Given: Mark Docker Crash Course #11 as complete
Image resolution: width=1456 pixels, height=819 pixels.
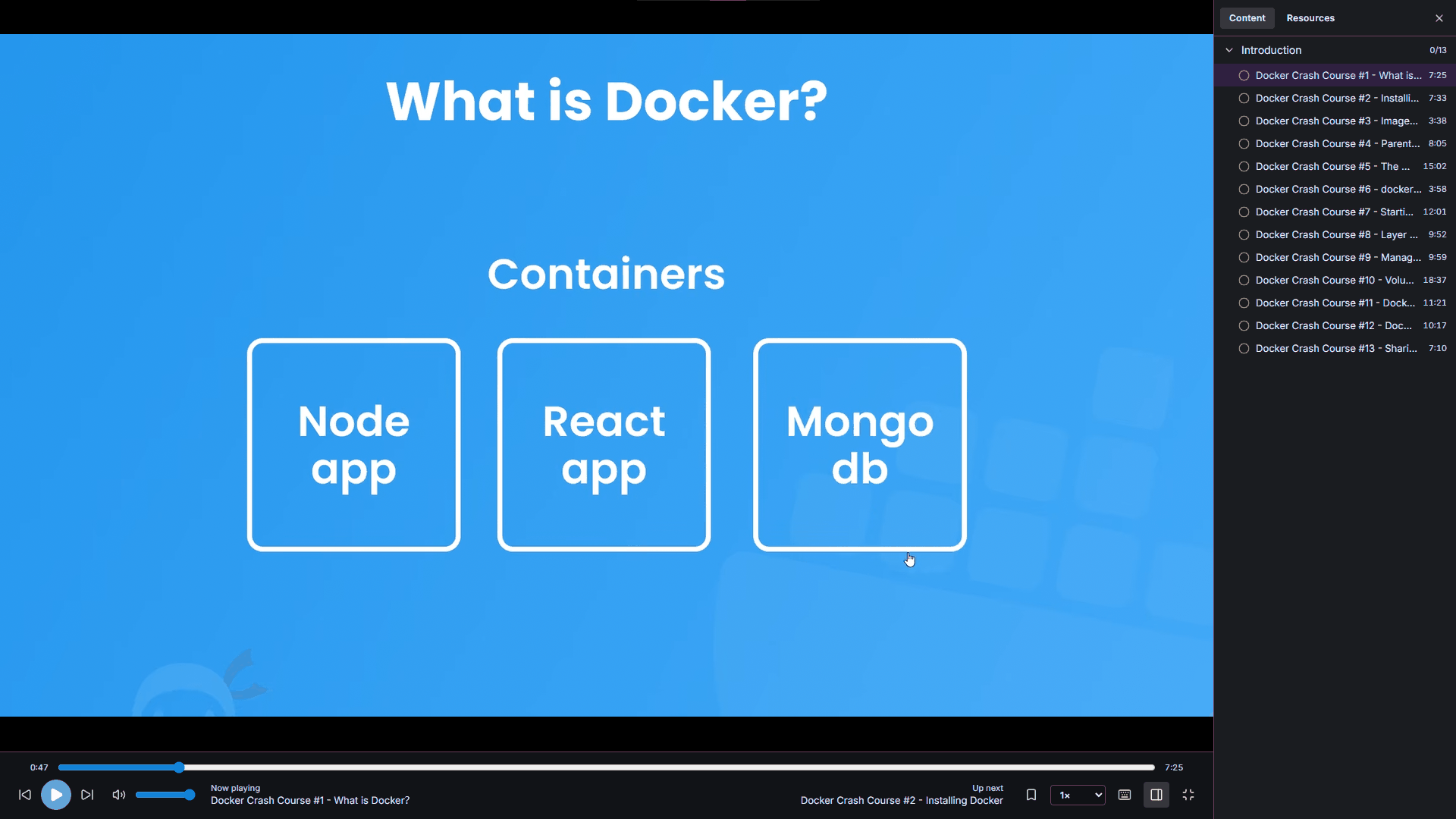Looking at the screenshot, I should point(1244,303).
